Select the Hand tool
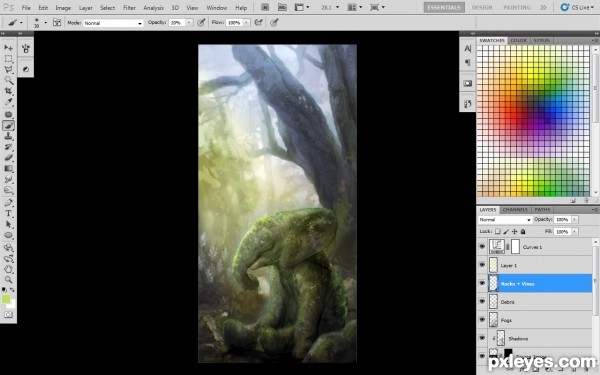Screen dimensions: 600x375 coord(8,269)
